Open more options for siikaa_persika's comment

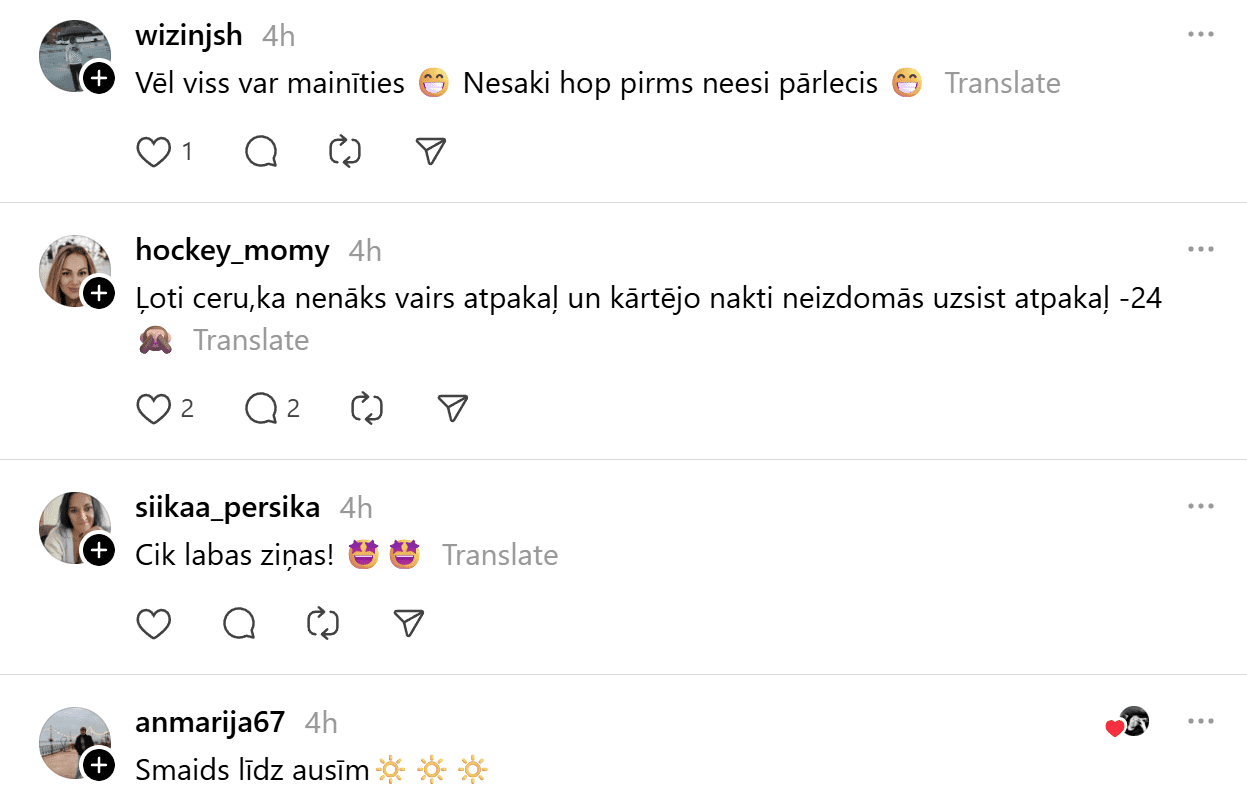coord(1200,506)
